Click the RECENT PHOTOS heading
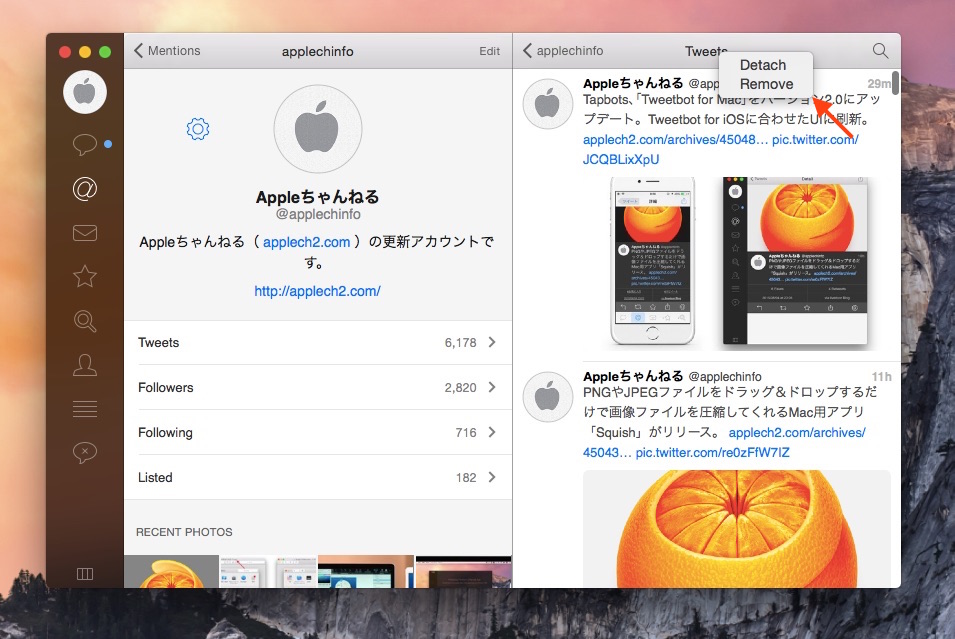The height and width of the screenshot is (639, 955). pyautogui.click(x=184, y=532)
